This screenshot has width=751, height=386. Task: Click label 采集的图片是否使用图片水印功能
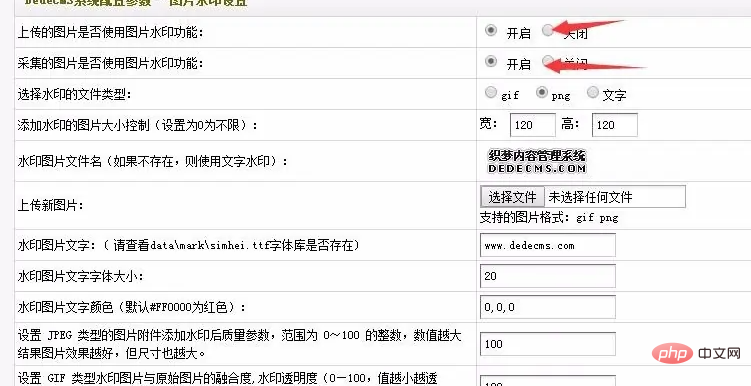111,63
